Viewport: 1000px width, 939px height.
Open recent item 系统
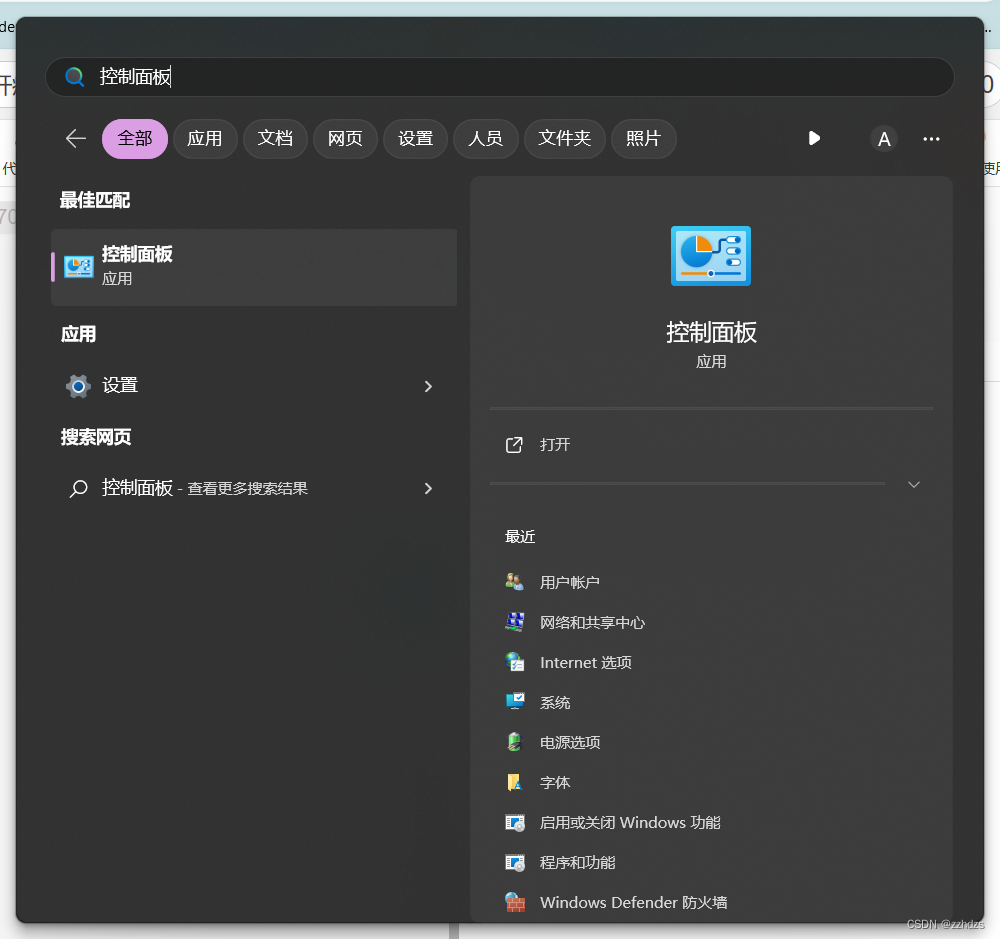click(555, 702)
